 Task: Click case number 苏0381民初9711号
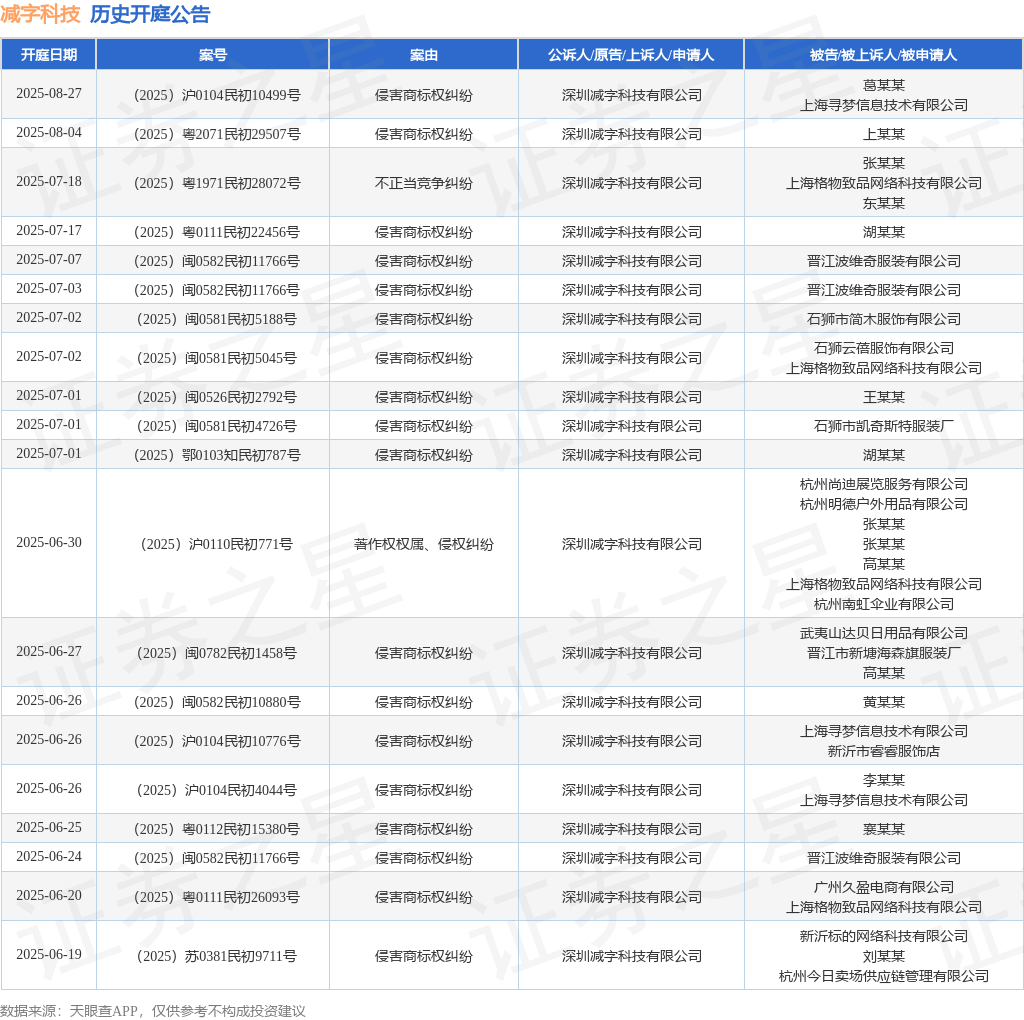pos(217,957)
